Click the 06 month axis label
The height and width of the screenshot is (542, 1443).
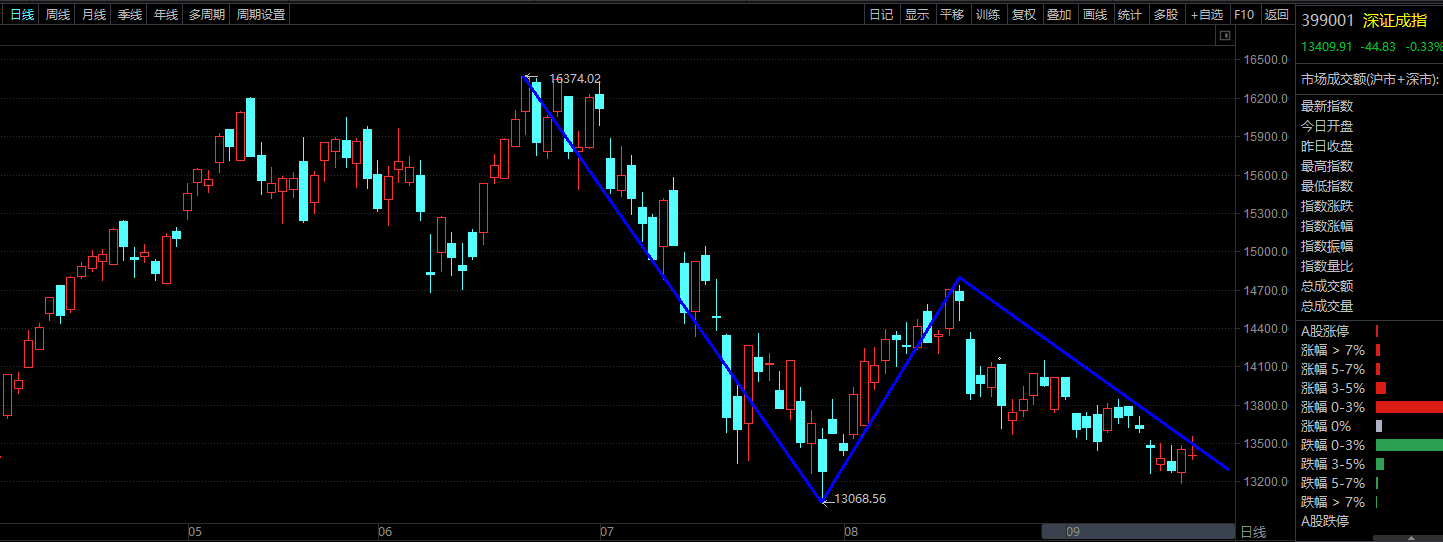(385, 532)
